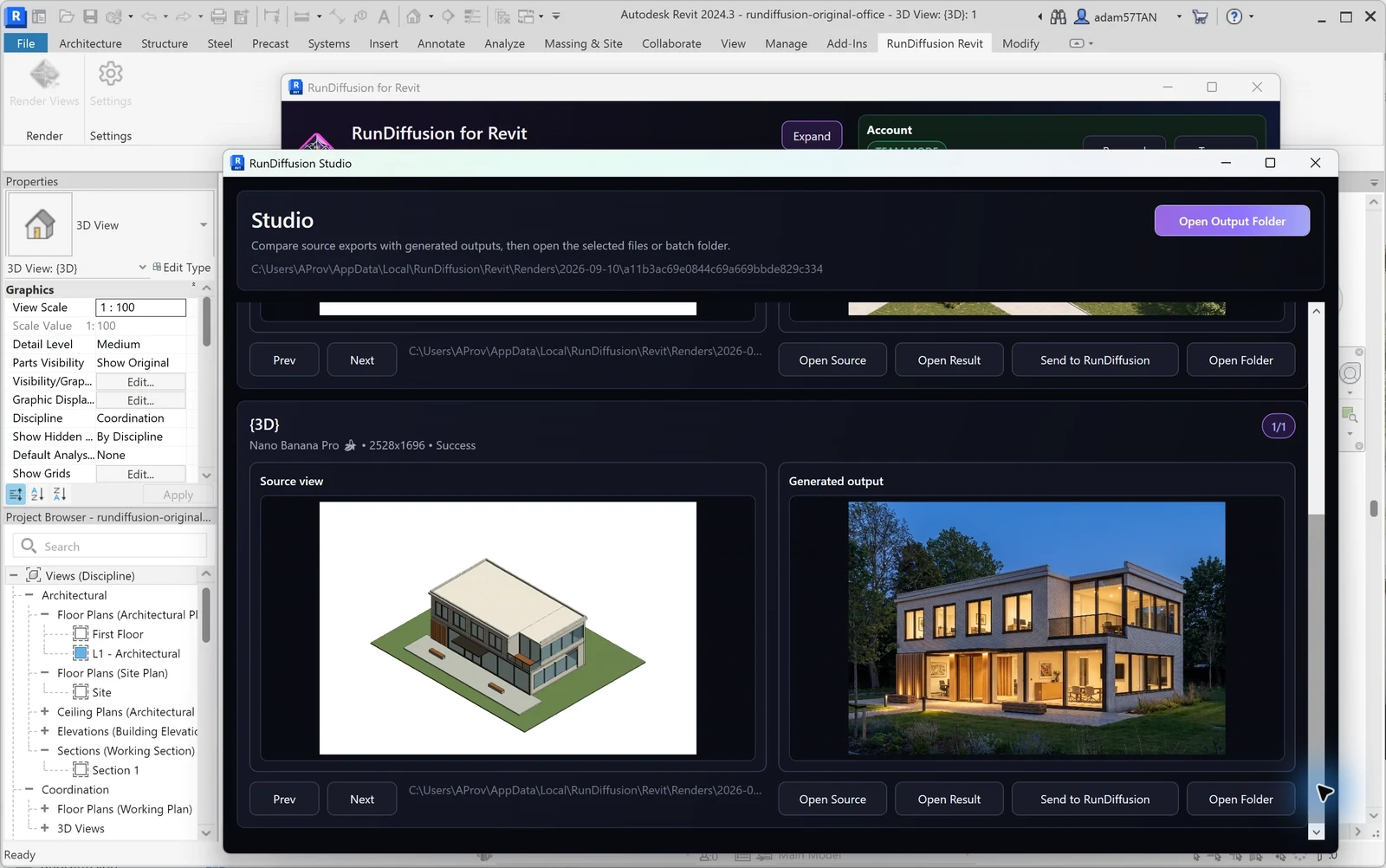Click the shopping cart Autodesk App Store icon
Viewport: 1386px width, 868px height.
coord(1200,16)
